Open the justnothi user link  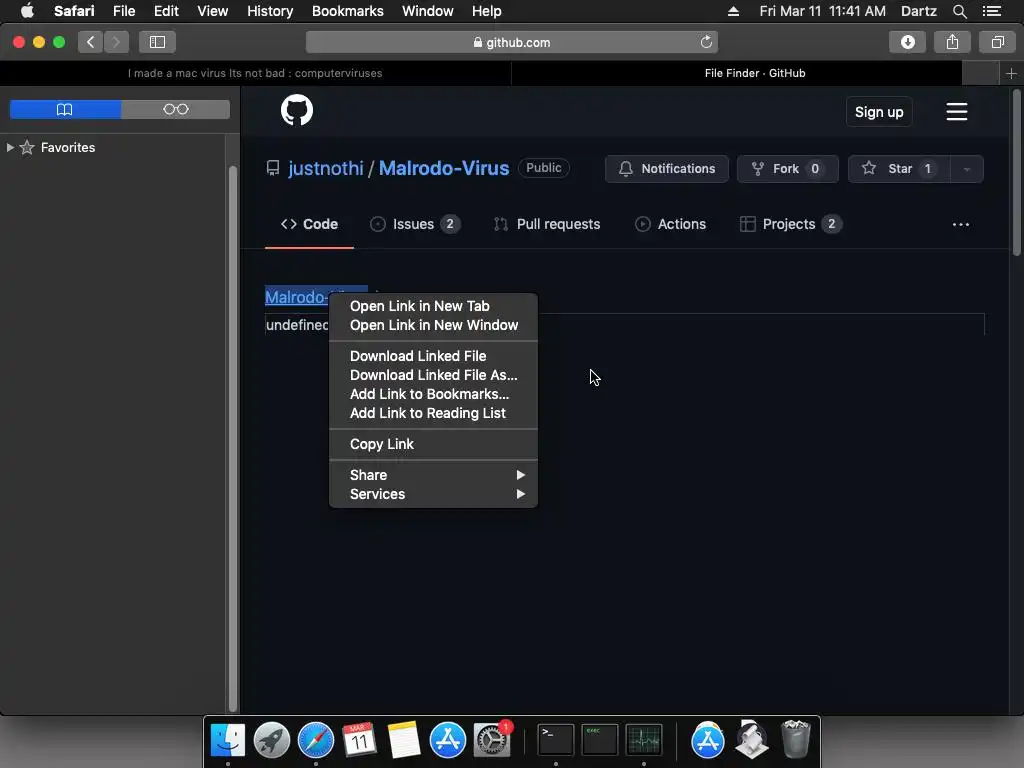[325, 168]
